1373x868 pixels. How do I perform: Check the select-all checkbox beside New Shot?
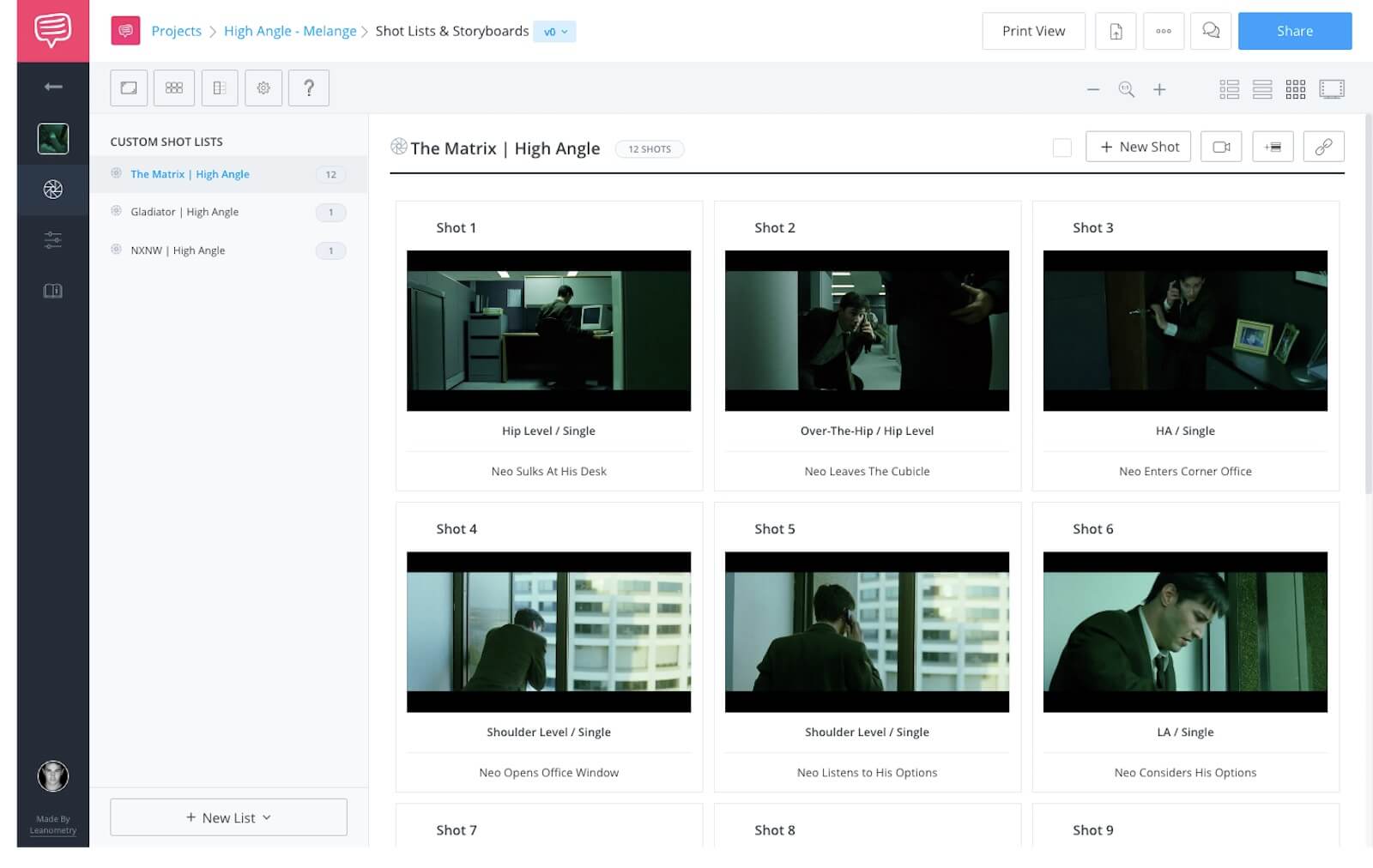[1062, 147]
